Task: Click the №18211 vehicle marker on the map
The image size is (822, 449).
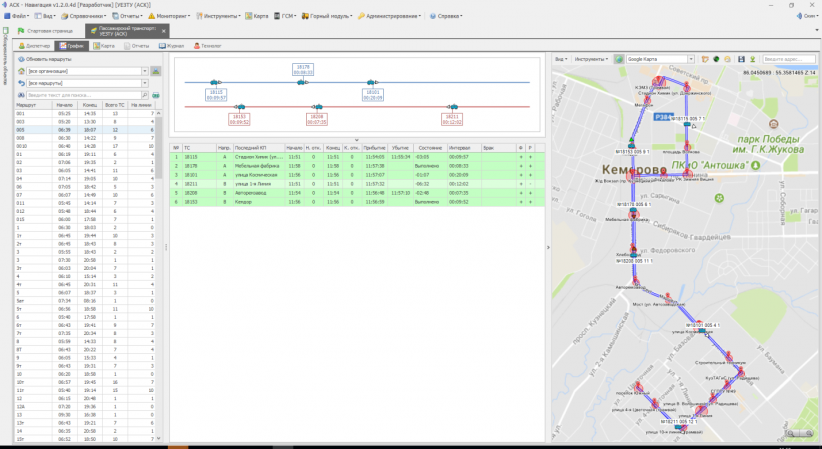Action: click(679, 427)
